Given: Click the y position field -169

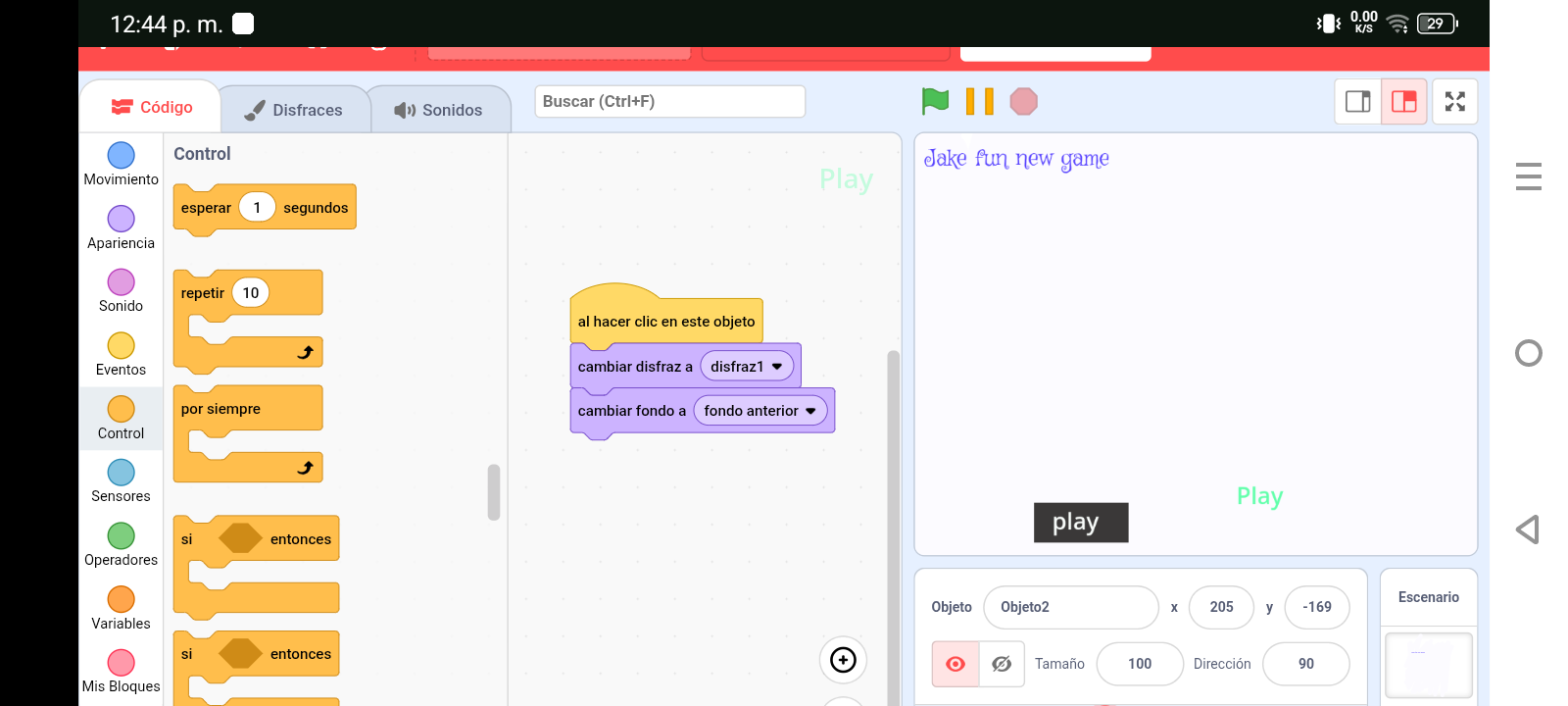Looking at the screenshot, I should 1316,607.
